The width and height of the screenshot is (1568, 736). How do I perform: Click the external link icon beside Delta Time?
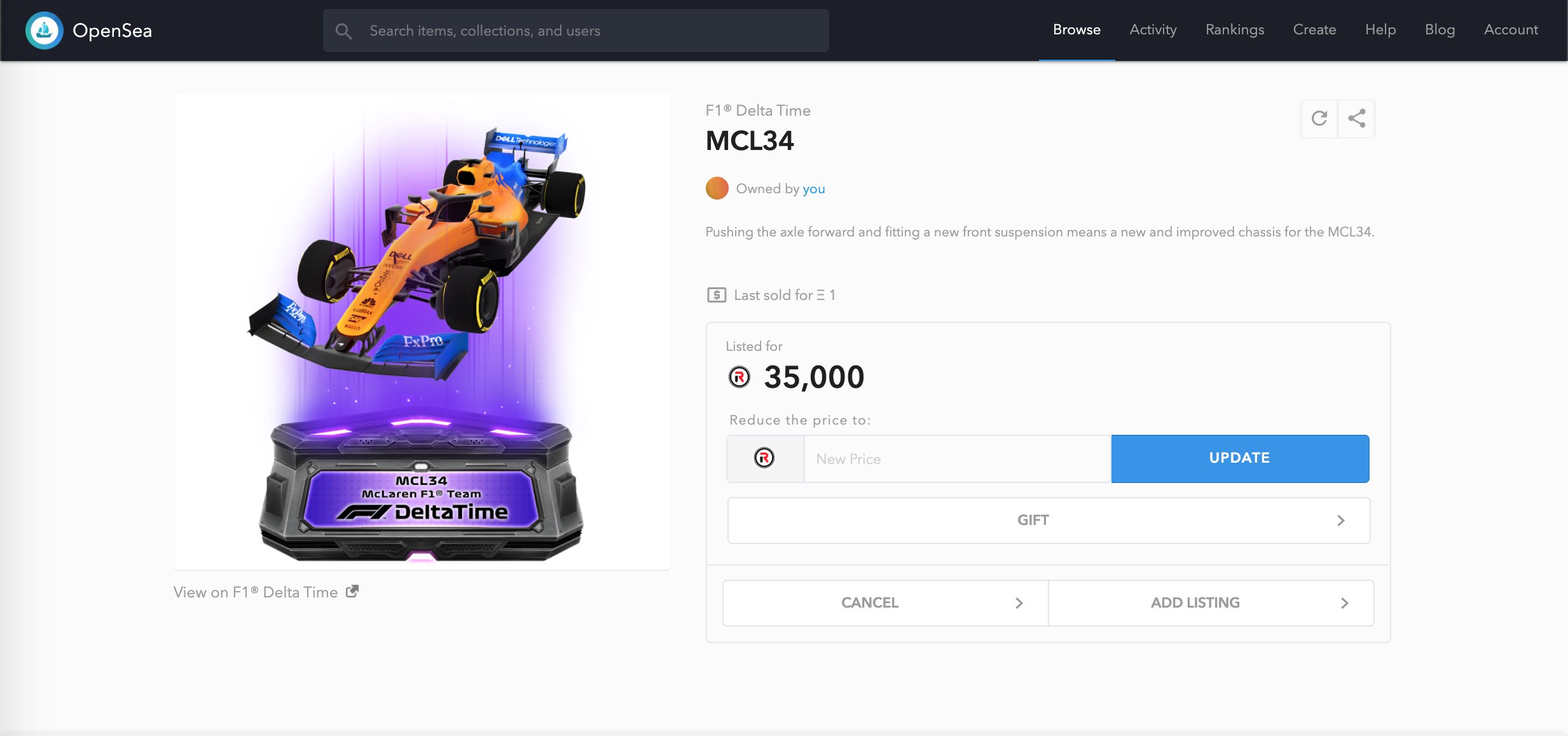click(352, 591)
